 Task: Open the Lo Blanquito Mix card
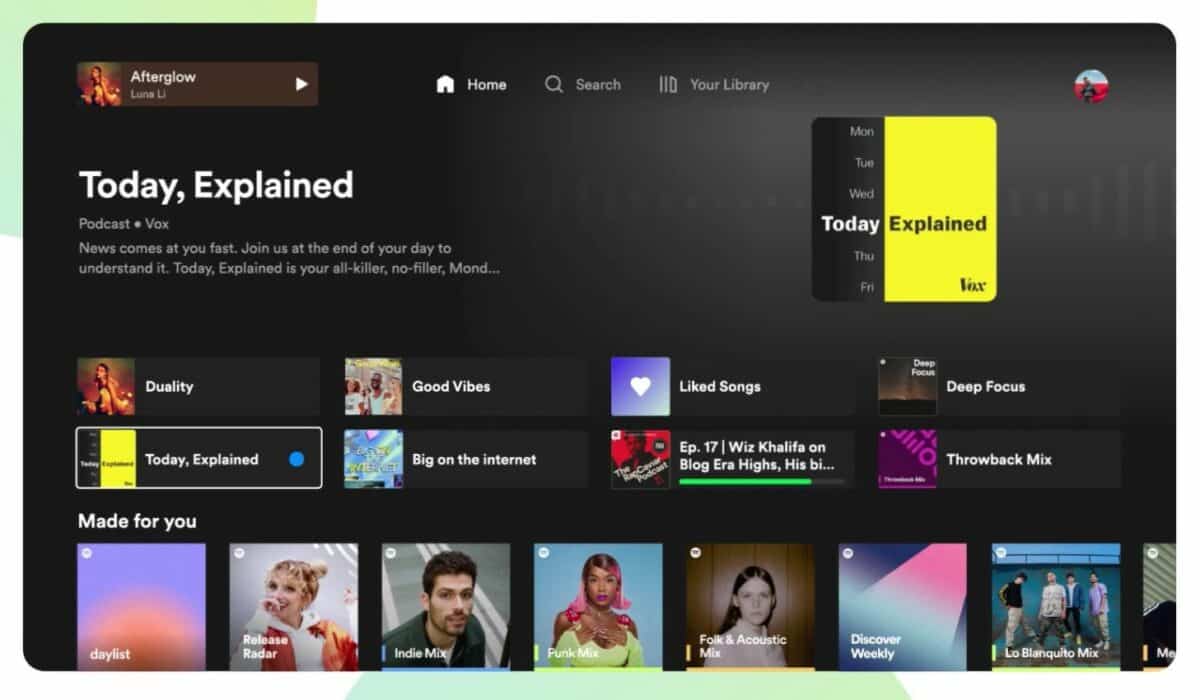1056,606
